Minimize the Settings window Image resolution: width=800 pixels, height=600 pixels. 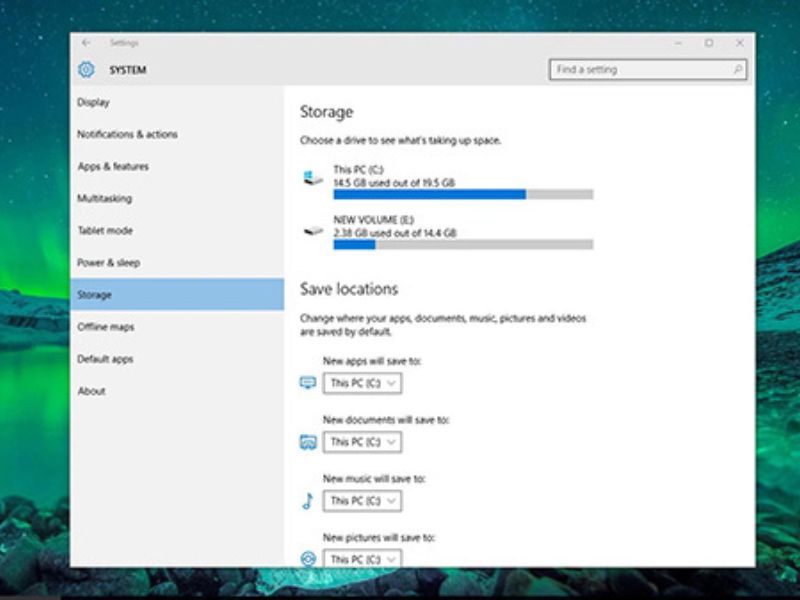[678, 43]
